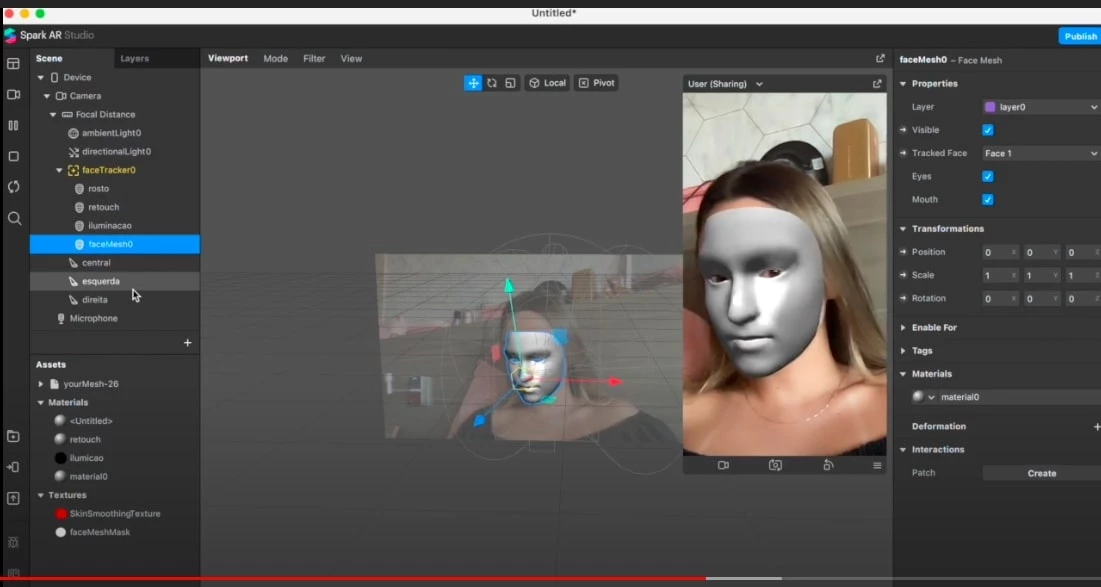Open the Tracked Face dropdown
The height and width of the screenshot is (587, 1101).
pyautogui.click(x=1040, y=152)
